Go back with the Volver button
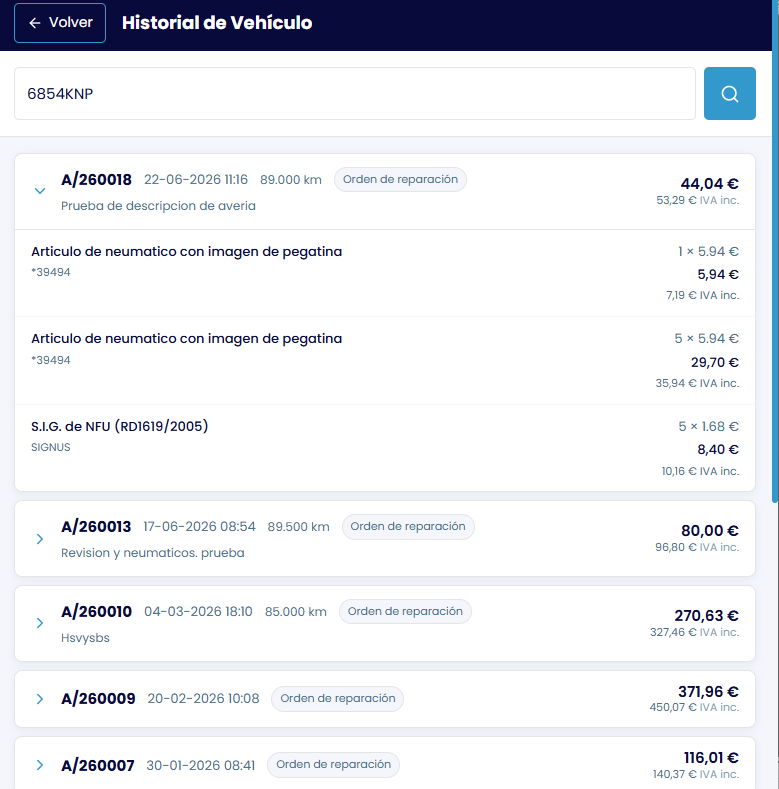Image resolution: width=779 pixels, height=789 pixels. (60, 23)
